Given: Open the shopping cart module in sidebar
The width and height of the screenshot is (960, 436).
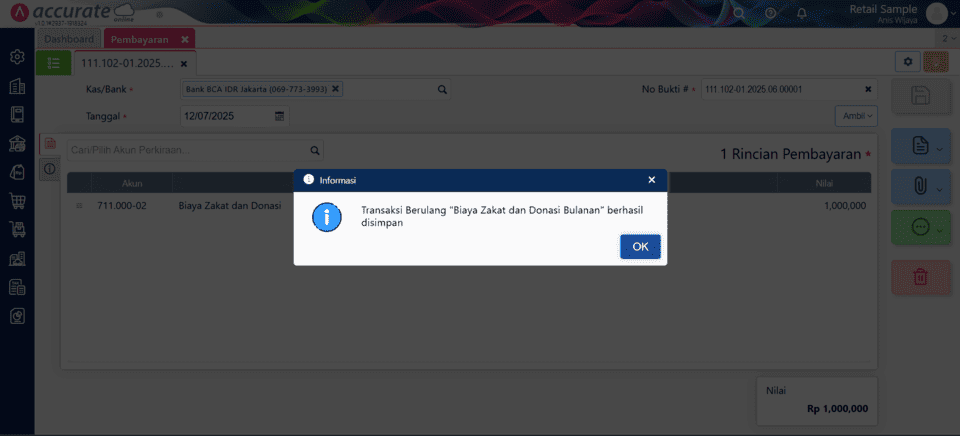Looking at the screenshot, I should click(x=17, y=200).
